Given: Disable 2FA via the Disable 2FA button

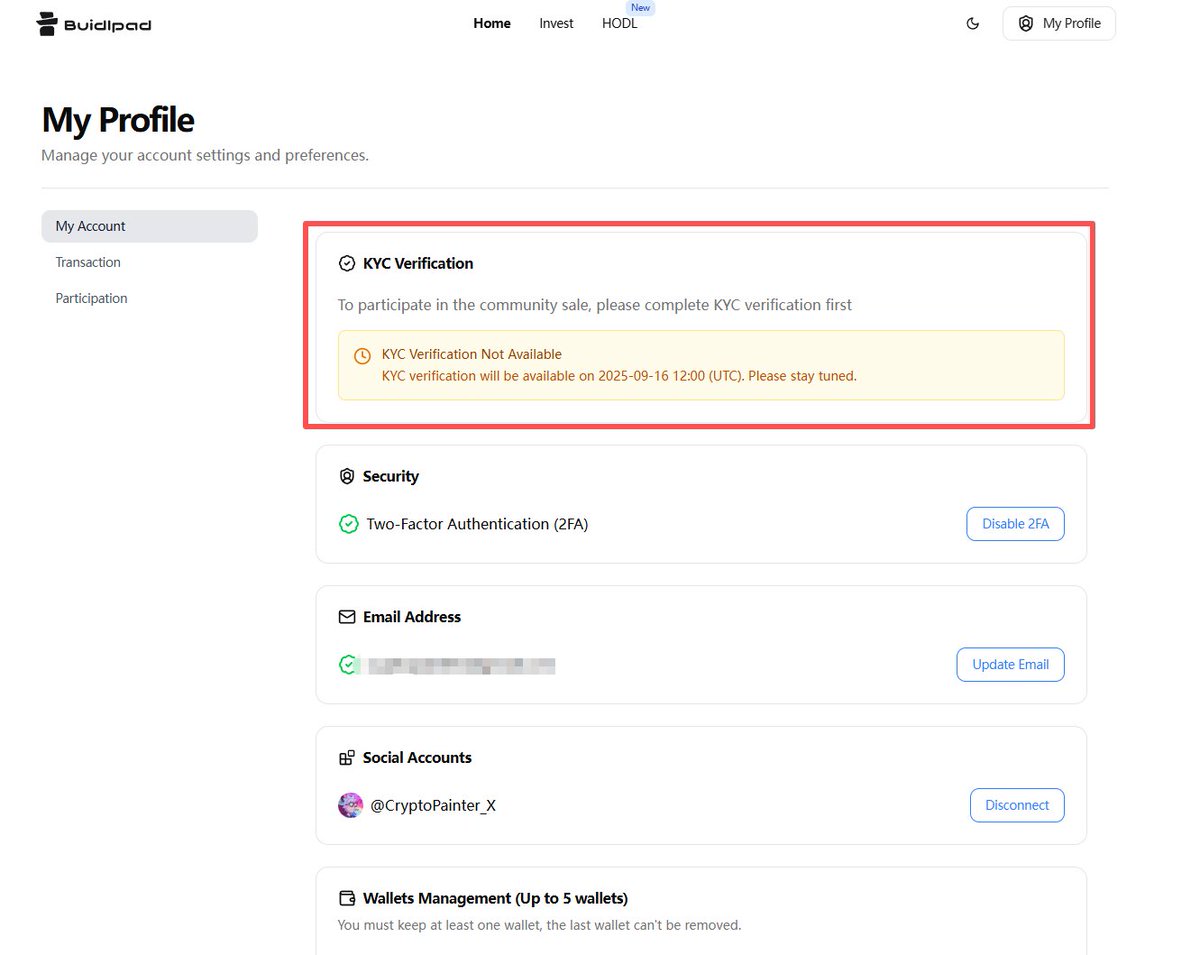Looking at the screenshot, I should (1015, 524).
